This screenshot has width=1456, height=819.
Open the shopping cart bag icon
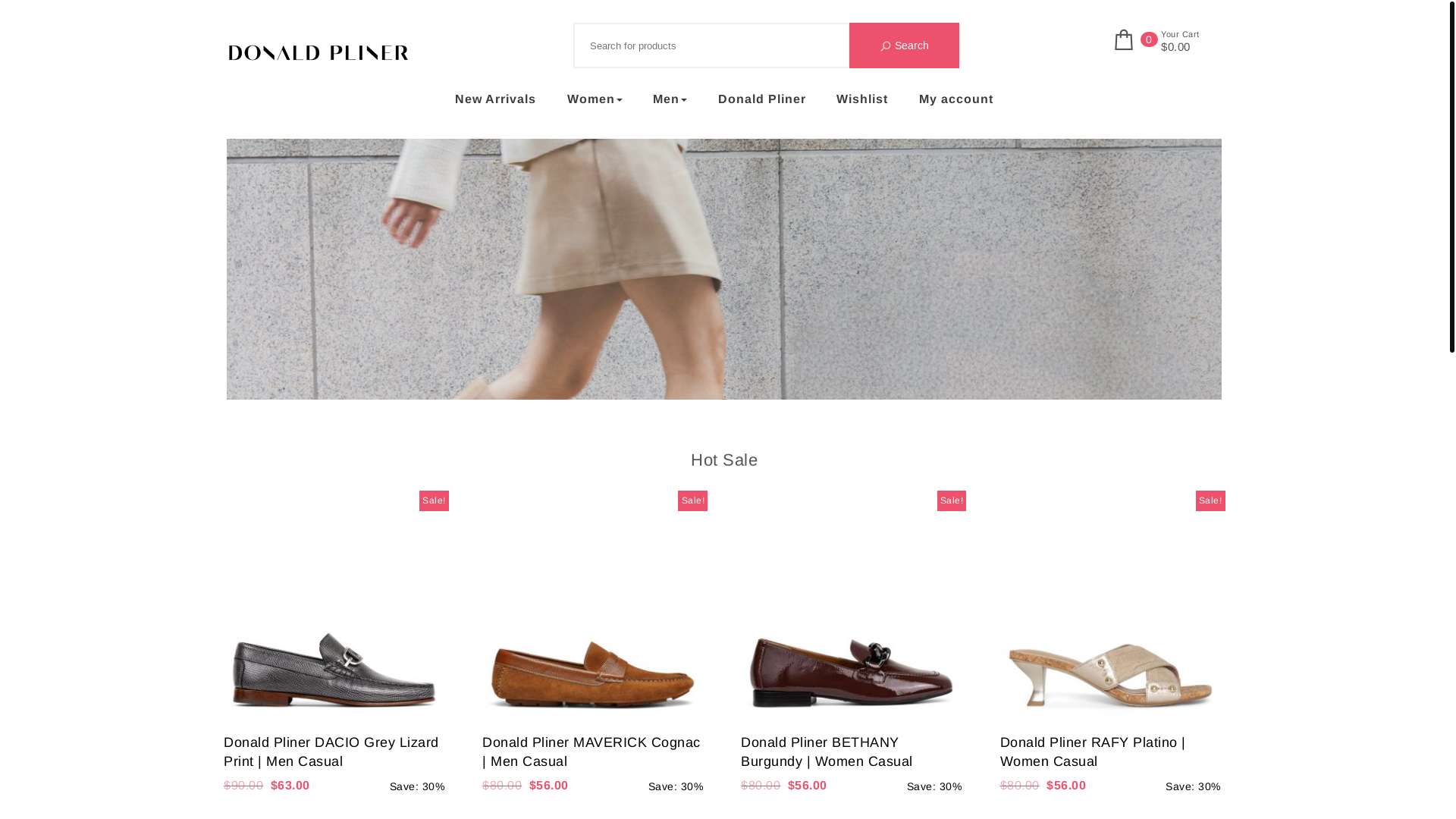click(1124, 39)
